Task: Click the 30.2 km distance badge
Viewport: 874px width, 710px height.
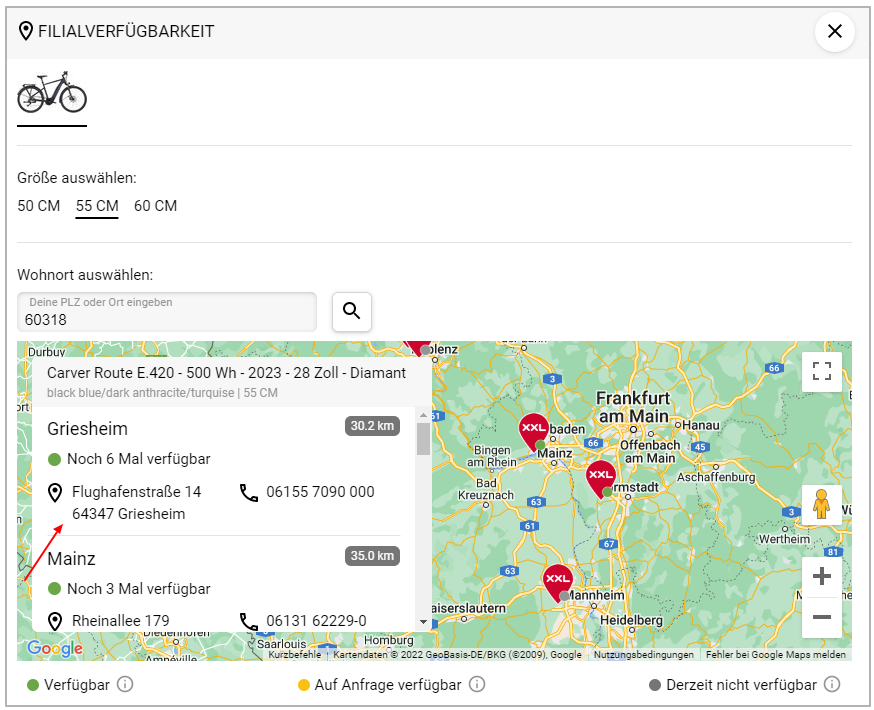Action: pyautogui.click(x=372, y=426)
